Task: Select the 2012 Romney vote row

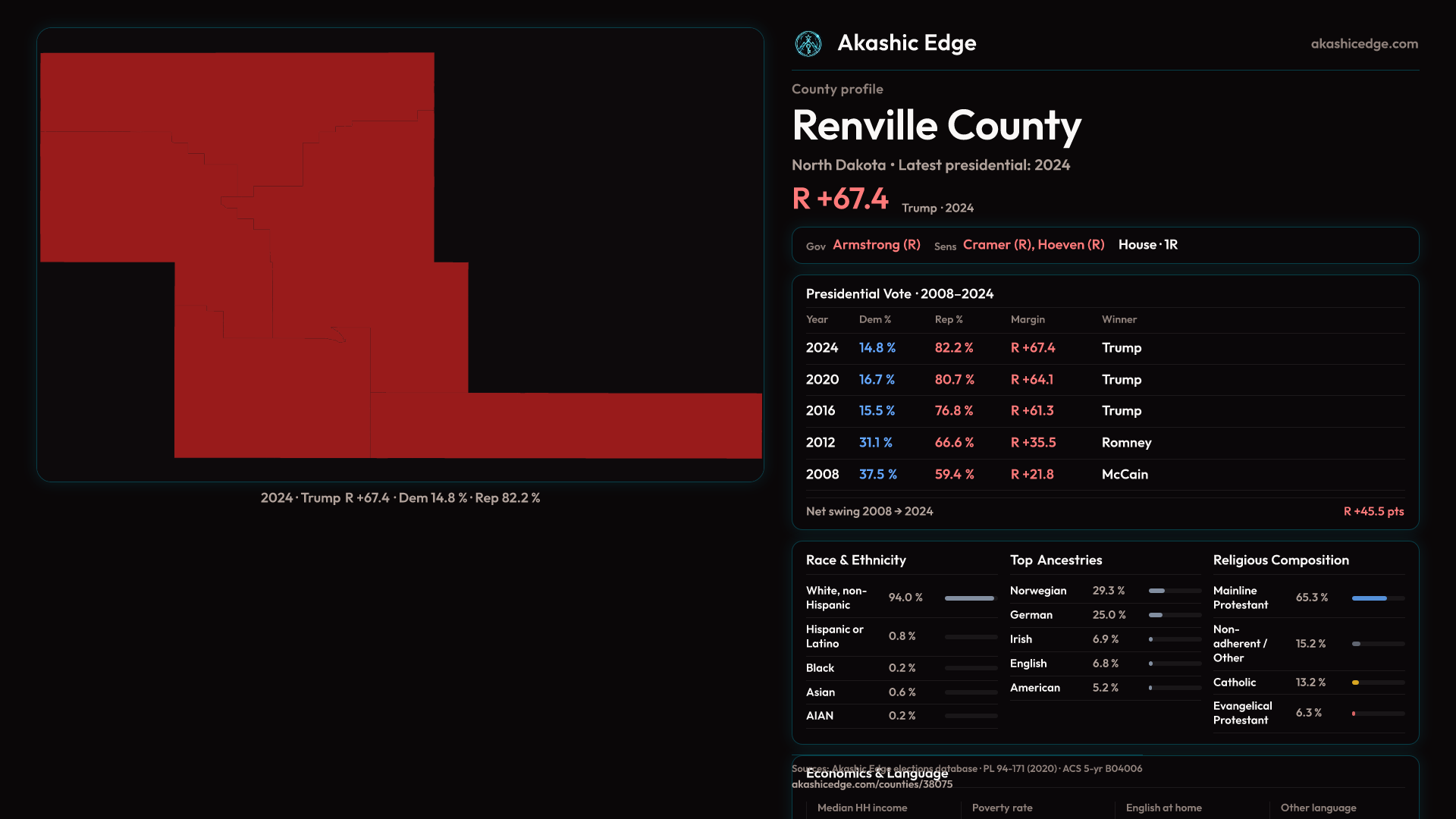Action: (1104, 443)
